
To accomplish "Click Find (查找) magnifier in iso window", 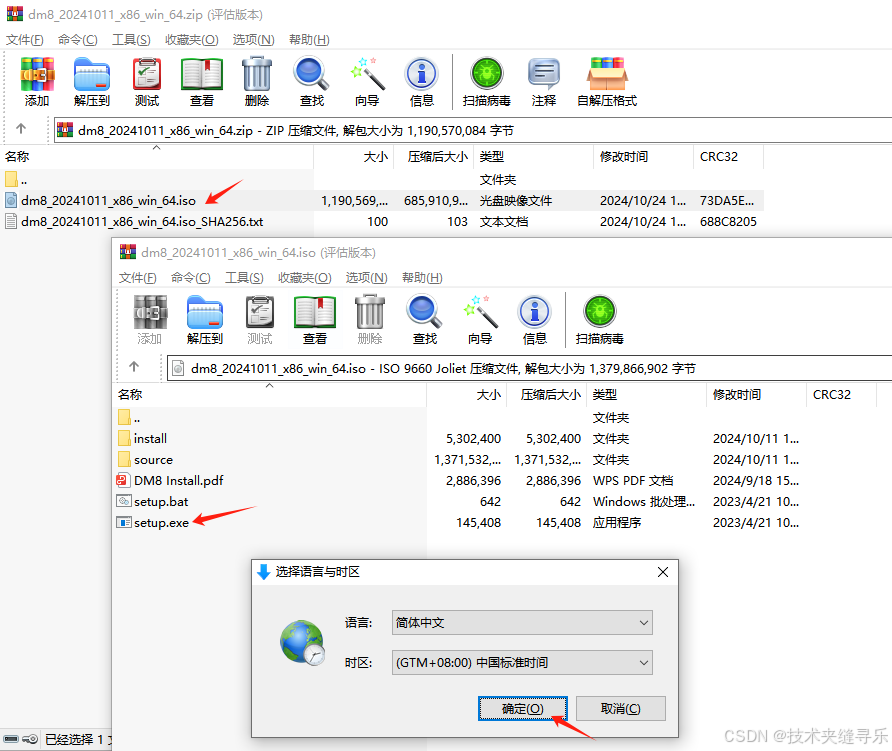I will (425, 320).
